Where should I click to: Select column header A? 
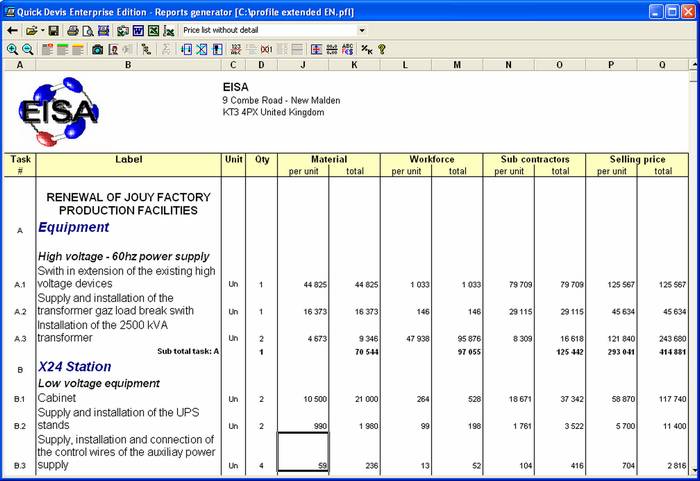(20, 65)
